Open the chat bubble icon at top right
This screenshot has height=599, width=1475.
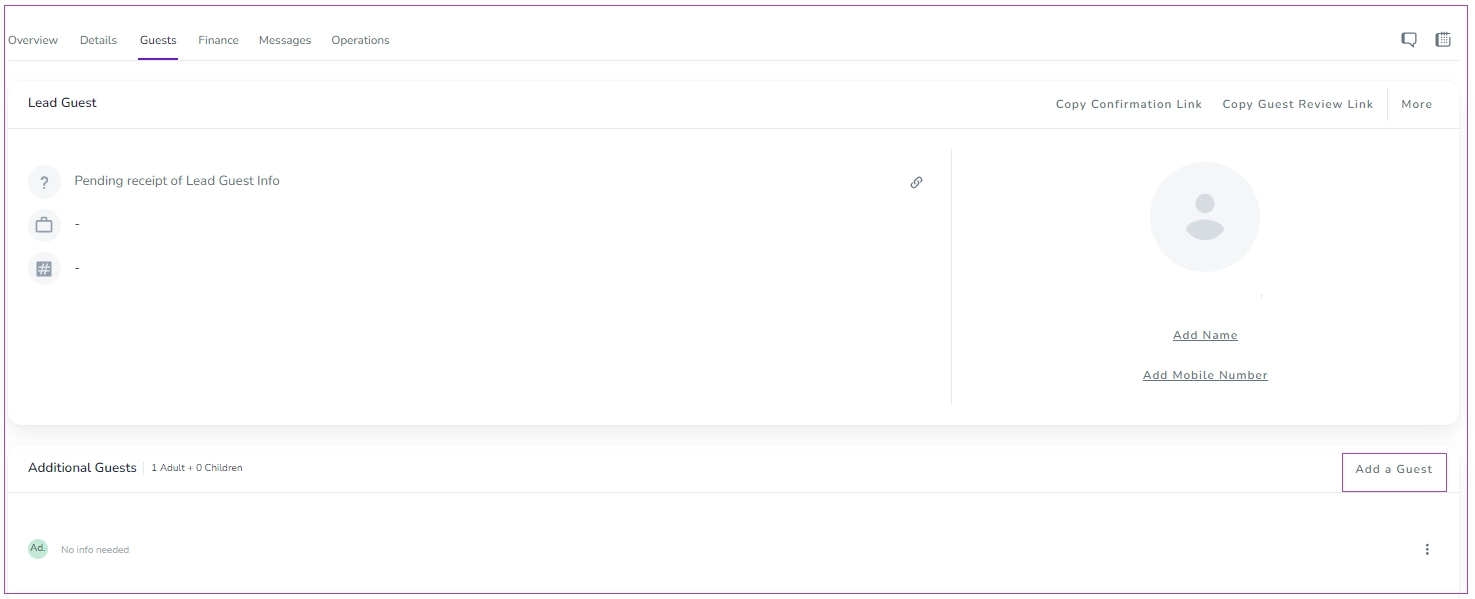1408,40
